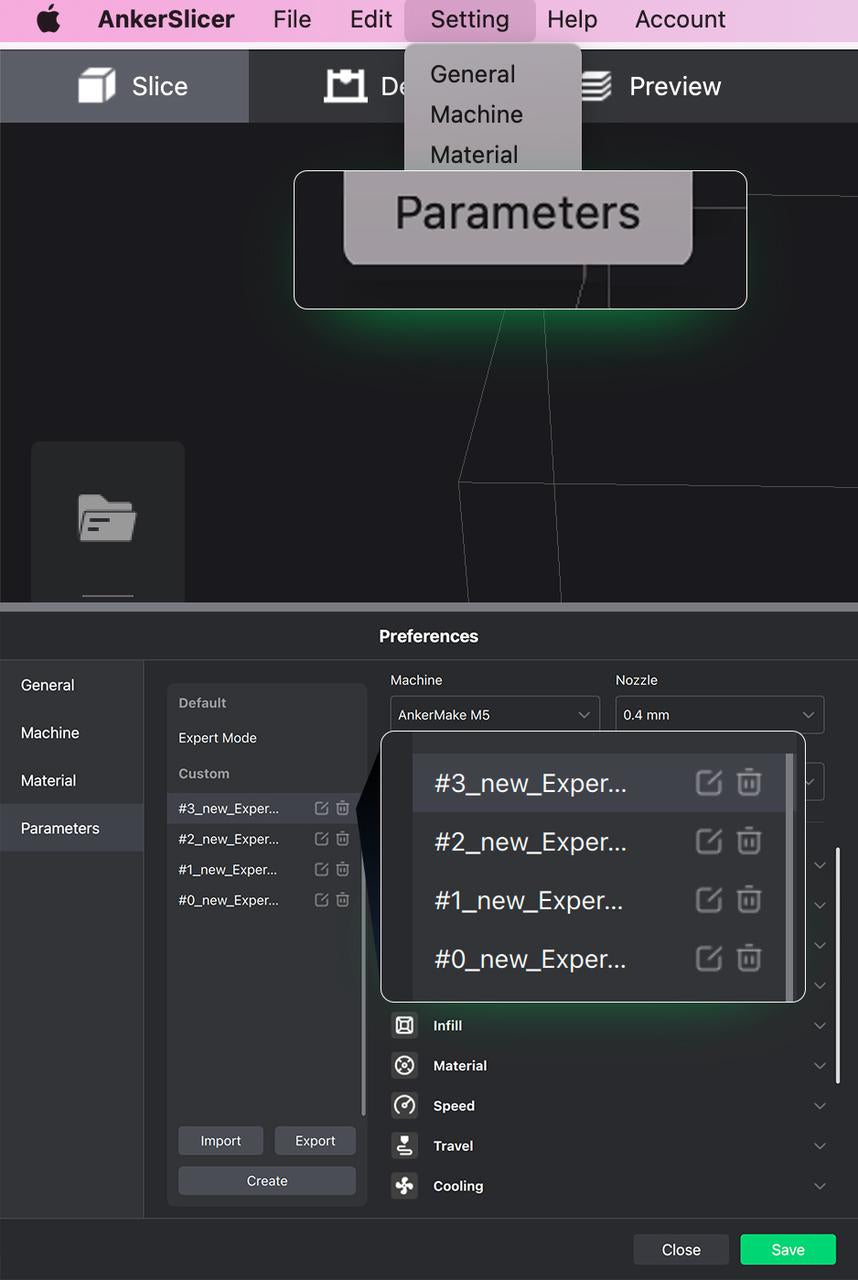The height and width of the screenshot is (1280, 858).
Task: Click the parameters panel vertical scrollbar
Action: click(x=838, y=965)
